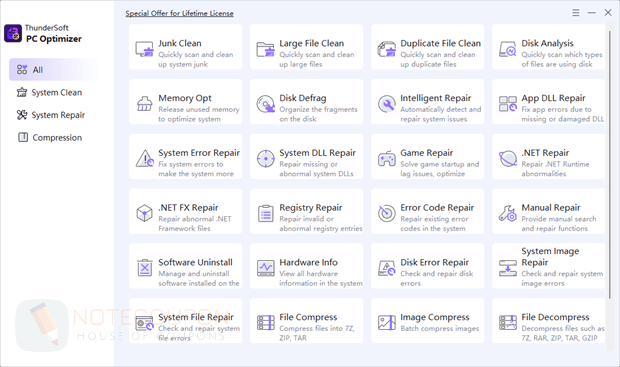Click the System Image Repair icon

click(508, 268)
